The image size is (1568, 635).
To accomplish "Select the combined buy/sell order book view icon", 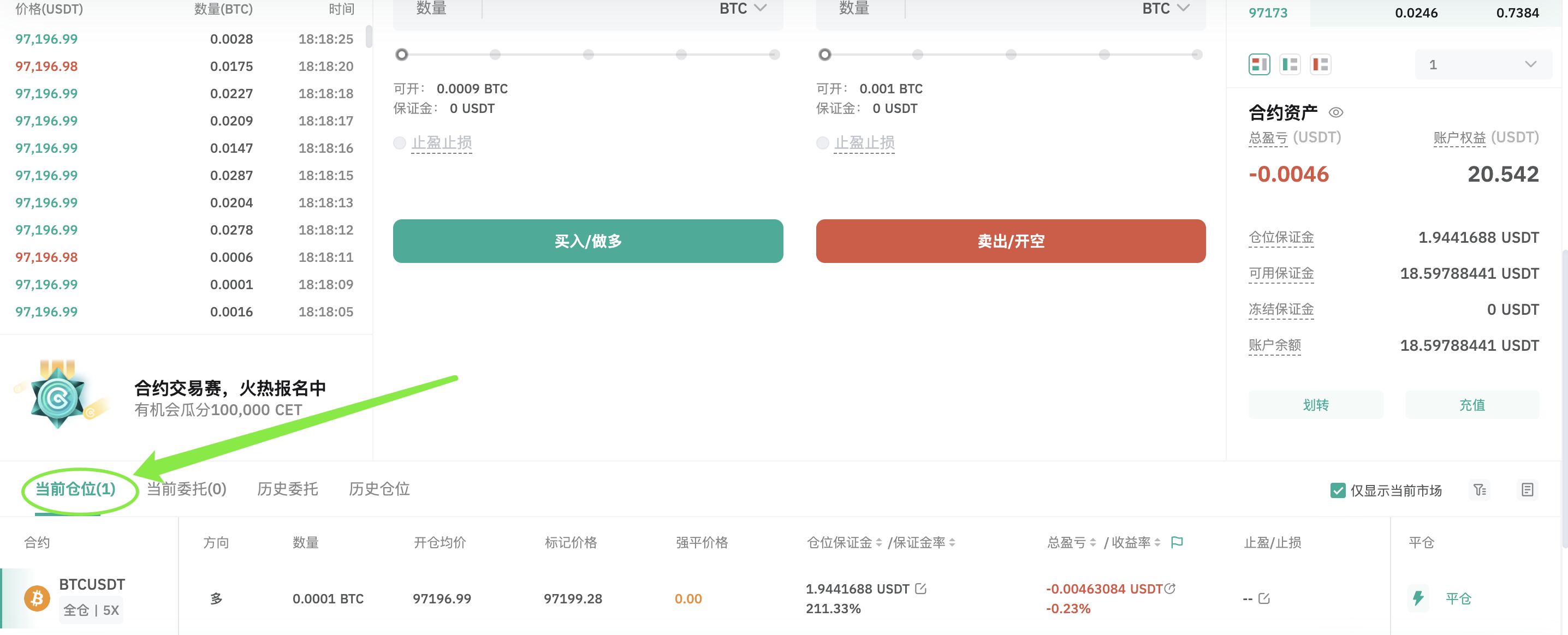I will (1259, 64).
